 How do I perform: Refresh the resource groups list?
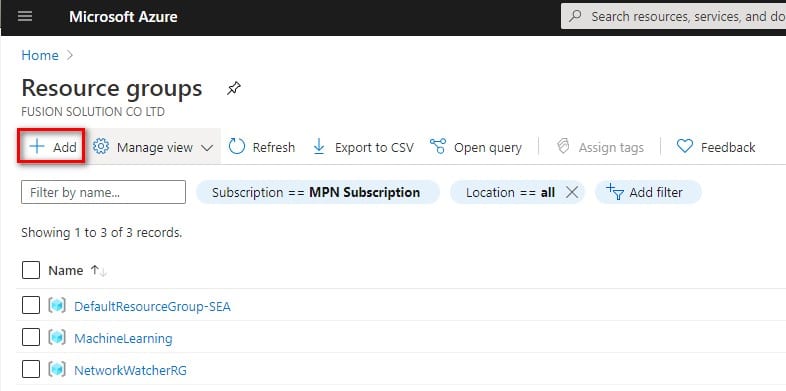261,147
